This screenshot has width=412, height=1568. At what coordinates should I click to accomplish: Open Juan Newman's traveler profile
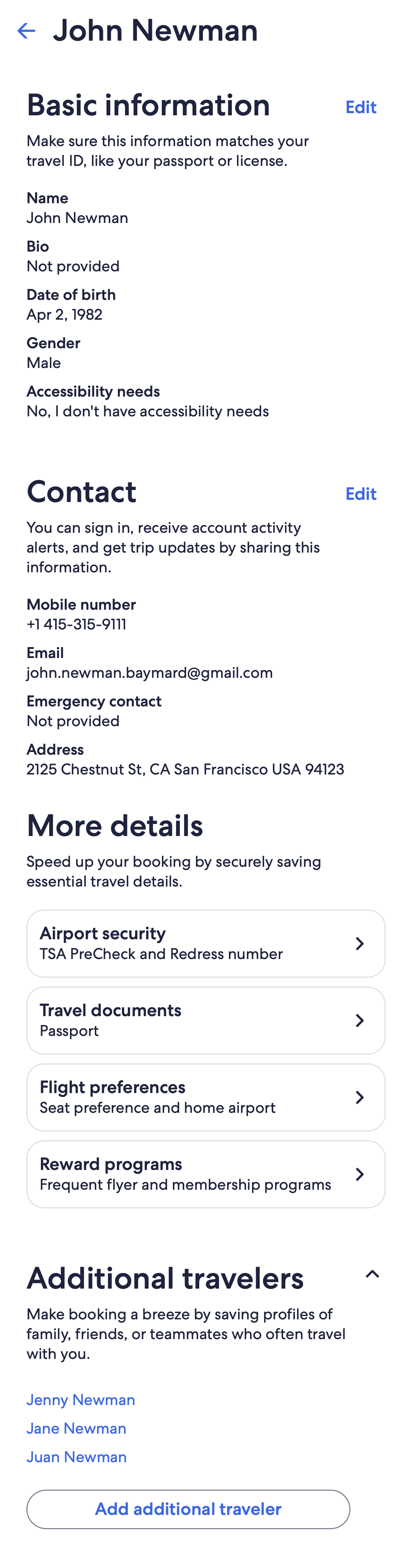[x=76, y=1457]
